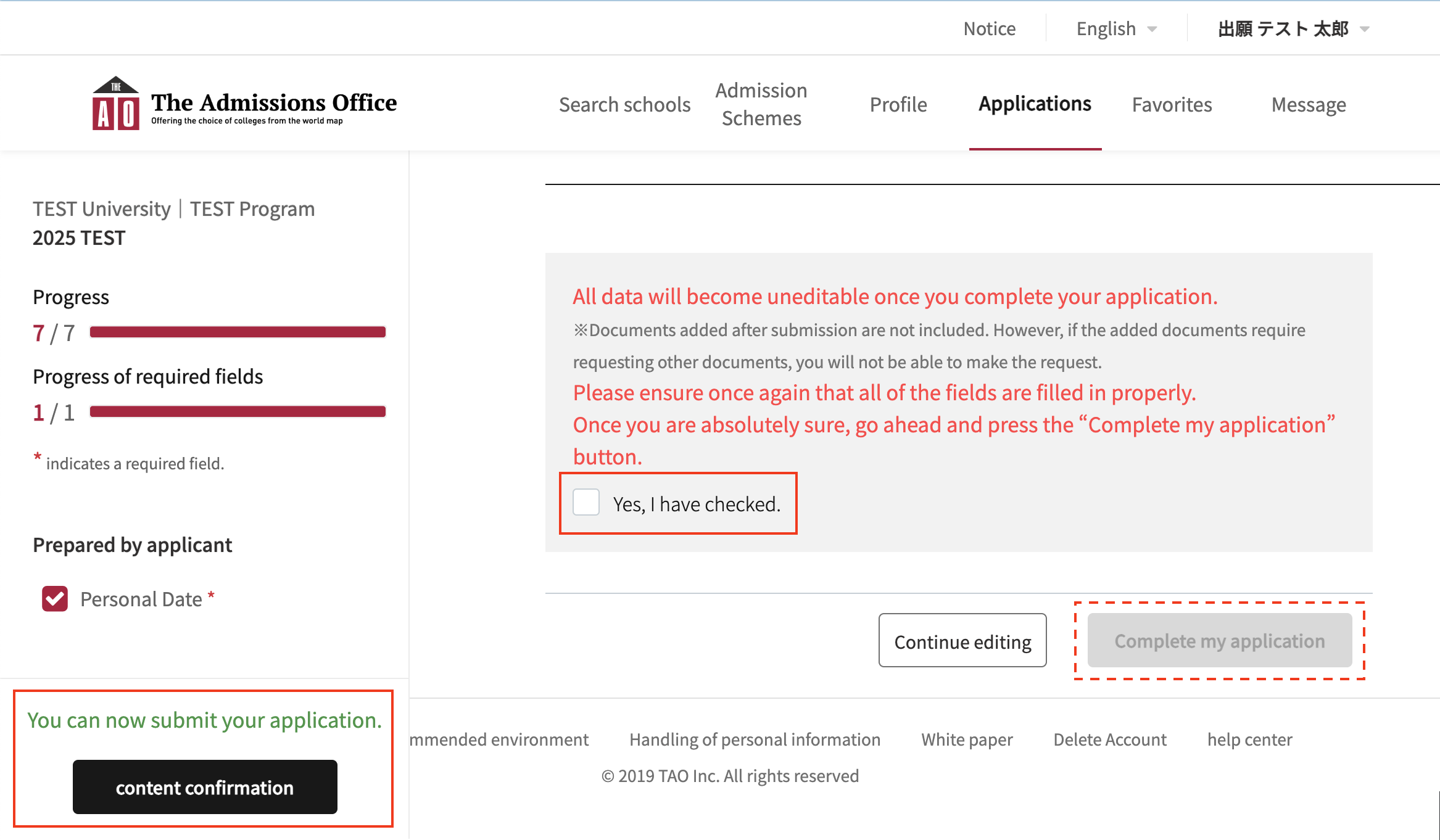Viewport: 1440px width, 840px height.
Task: Expand the English language dropdown
Action: click(x=1116, y=29)
